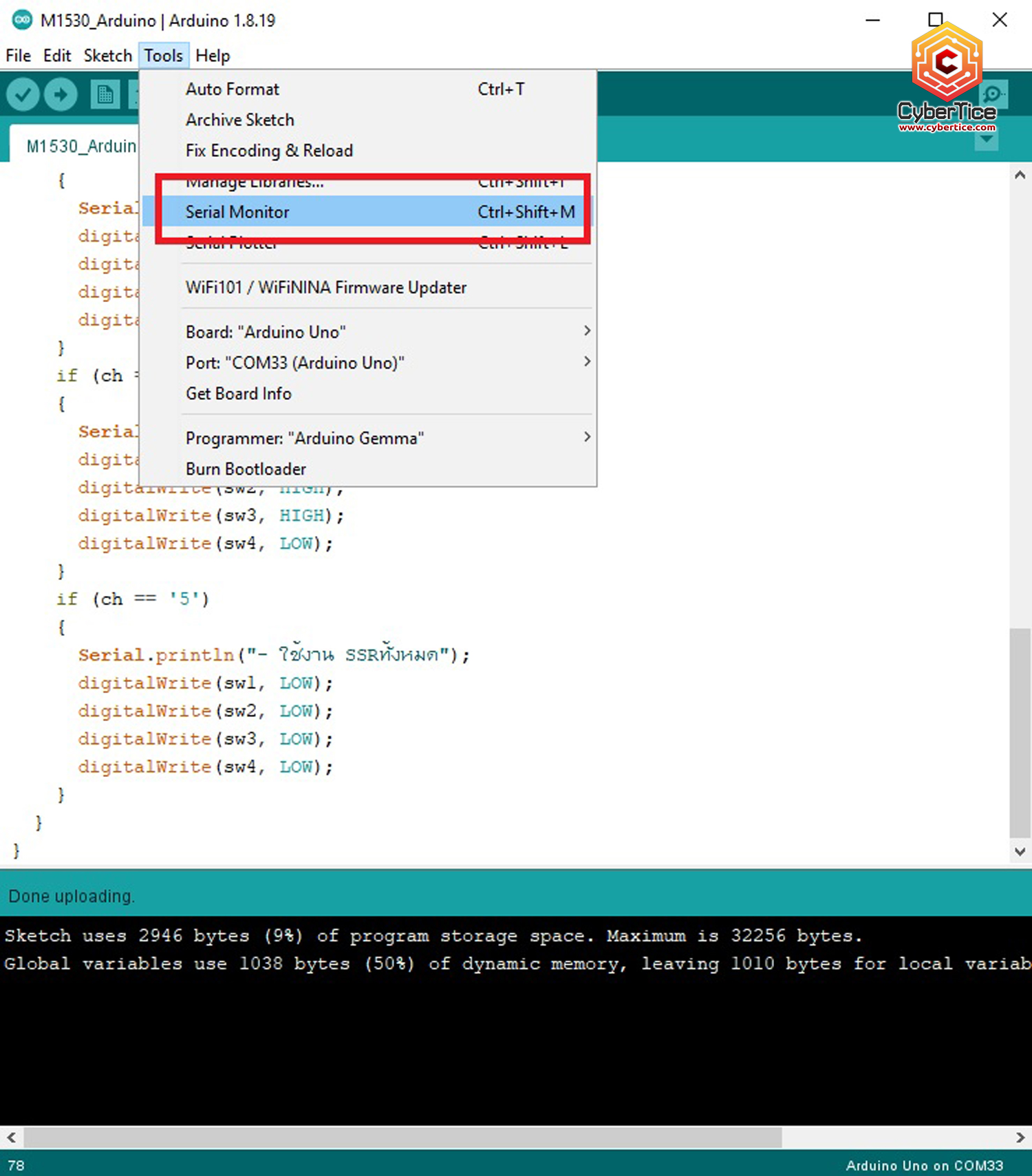Choose Fix Encoding & Reload
1032x1176 pixels.
pos(369,151)
